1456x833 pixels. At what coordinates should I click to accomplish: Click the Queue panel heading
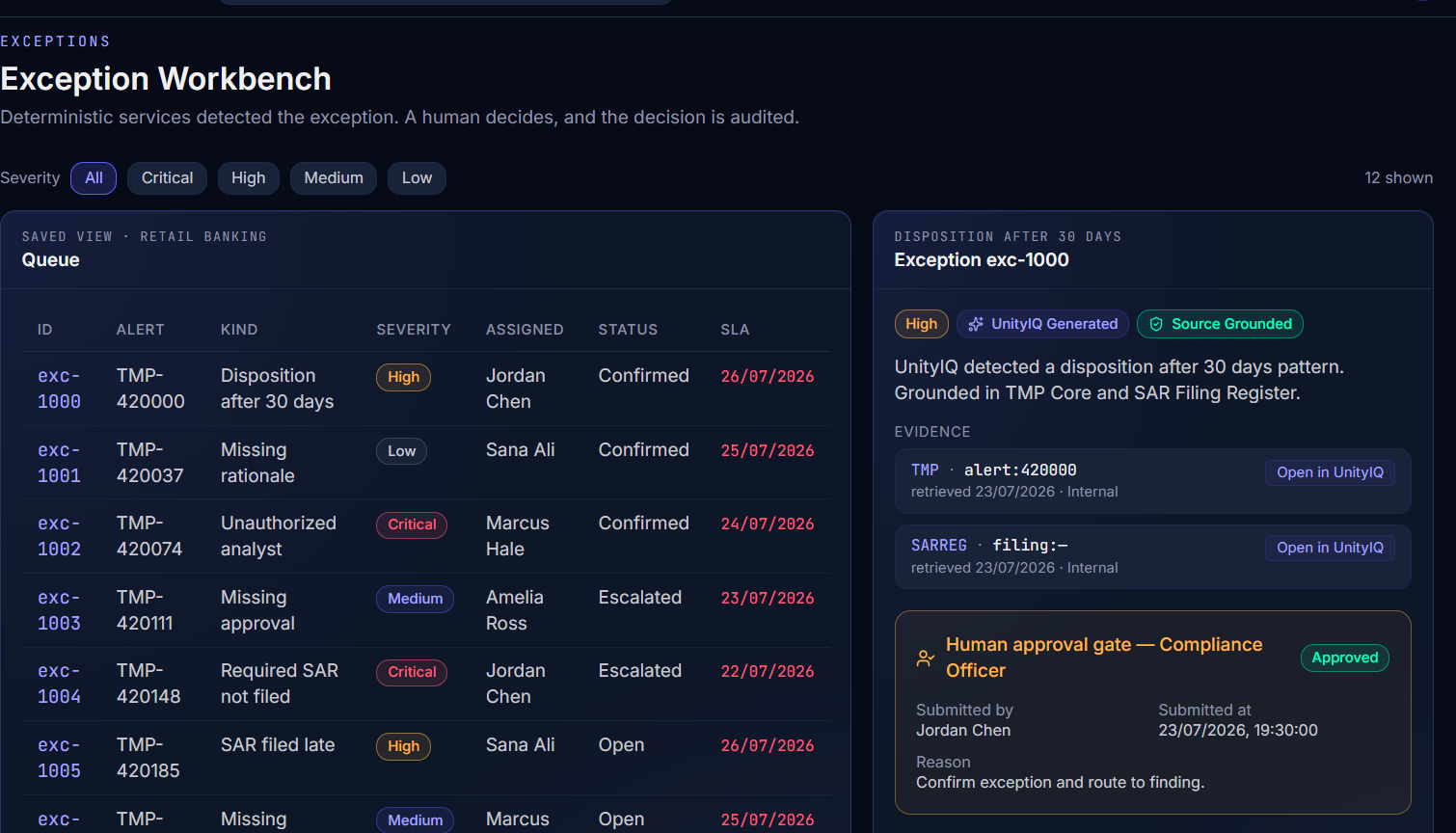pos(51,260)
